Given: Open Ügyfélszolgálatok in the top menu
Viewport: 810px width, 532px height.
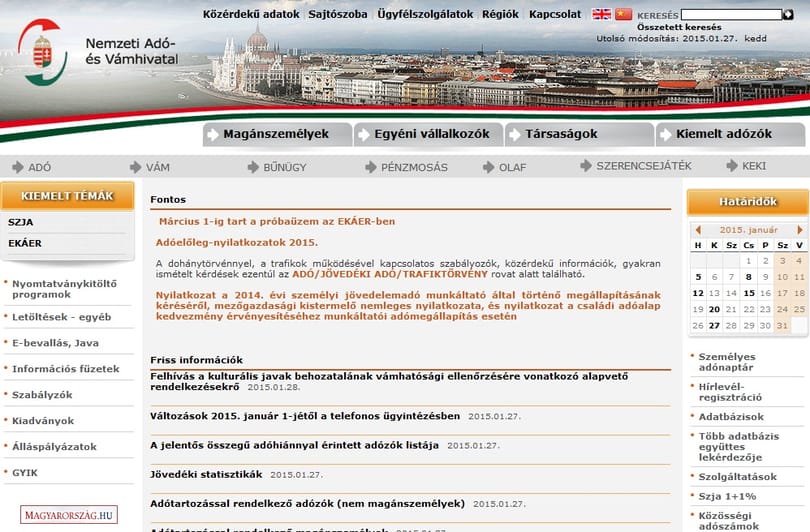Looking at the screenshot, I should pyautogui.click(x=425, y=14).
